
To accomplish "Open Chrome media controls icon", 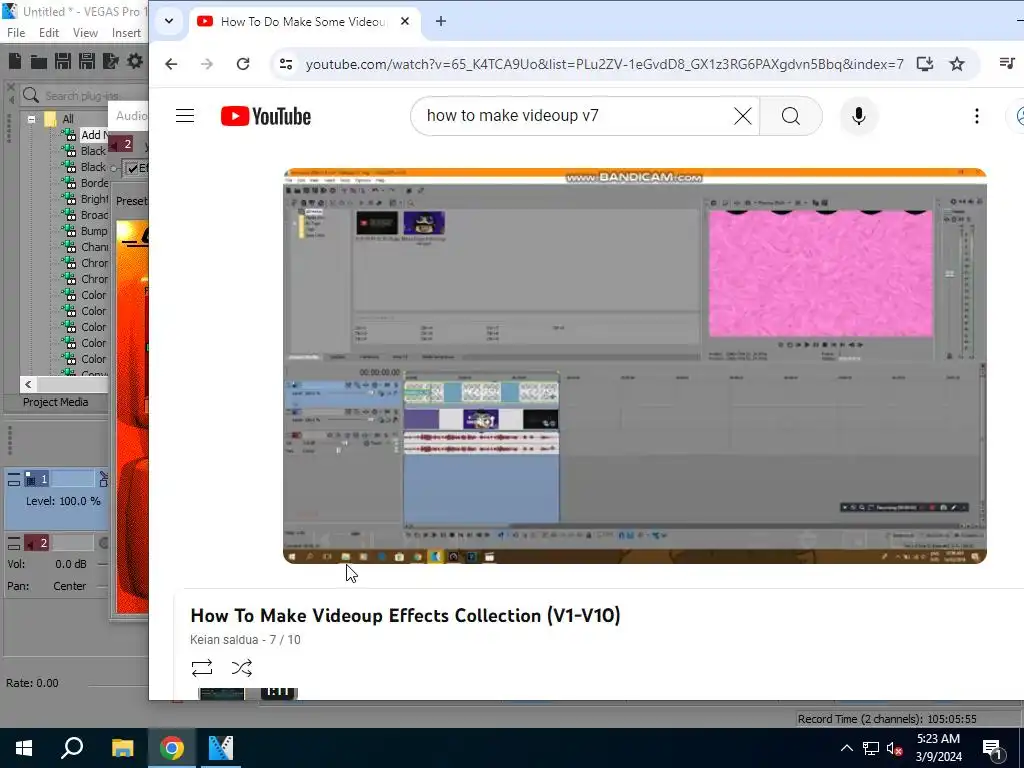I will coord(1006,63).
